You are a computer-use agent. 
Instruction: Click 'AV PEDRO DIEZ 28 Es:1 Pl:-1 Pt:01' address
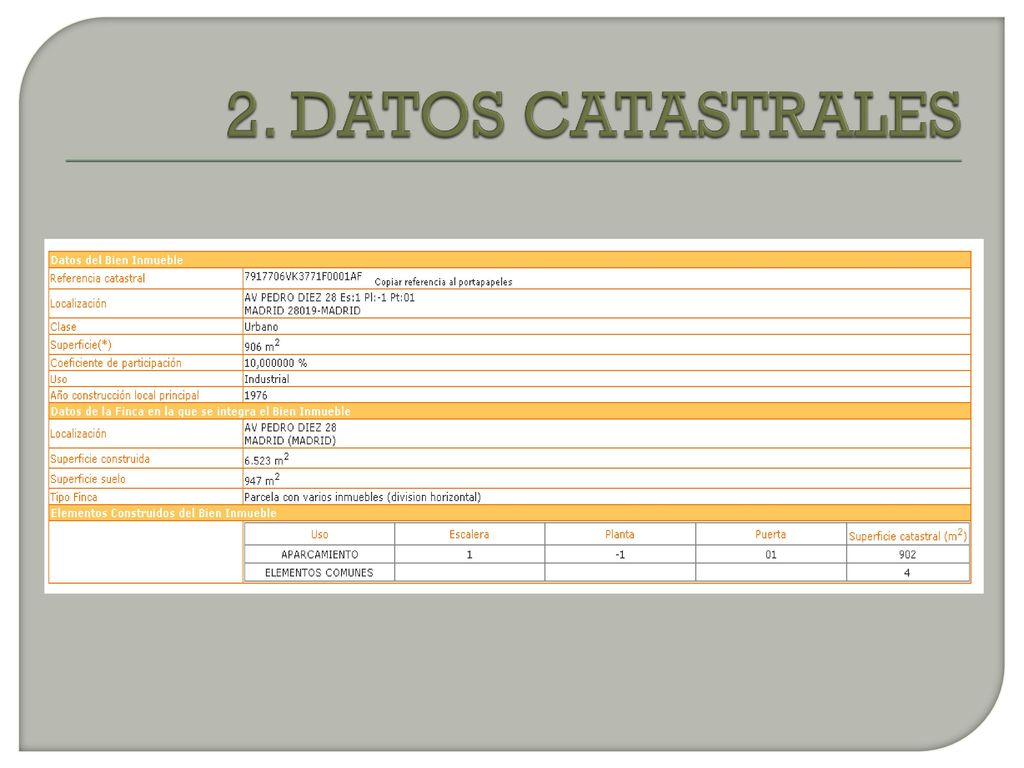[329, 297]
